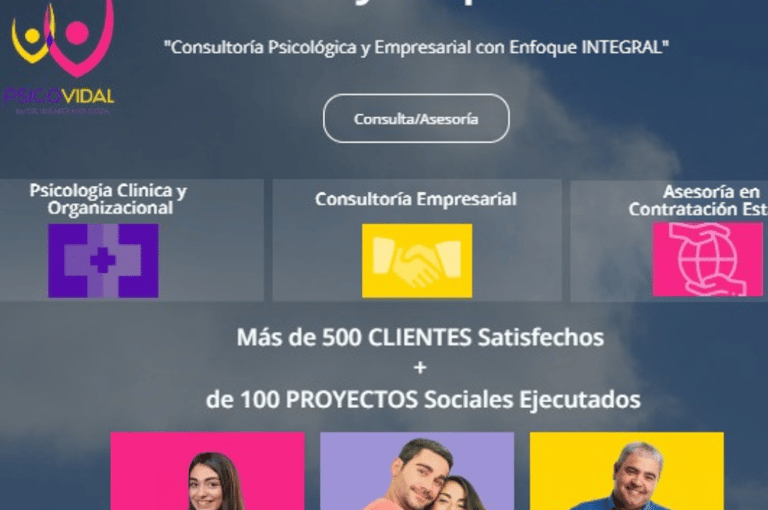This screenshot has width=768, height=510.
Task: Click the Más de 500 CLIENTES Satisfechos text
Action: click(420, 337)
